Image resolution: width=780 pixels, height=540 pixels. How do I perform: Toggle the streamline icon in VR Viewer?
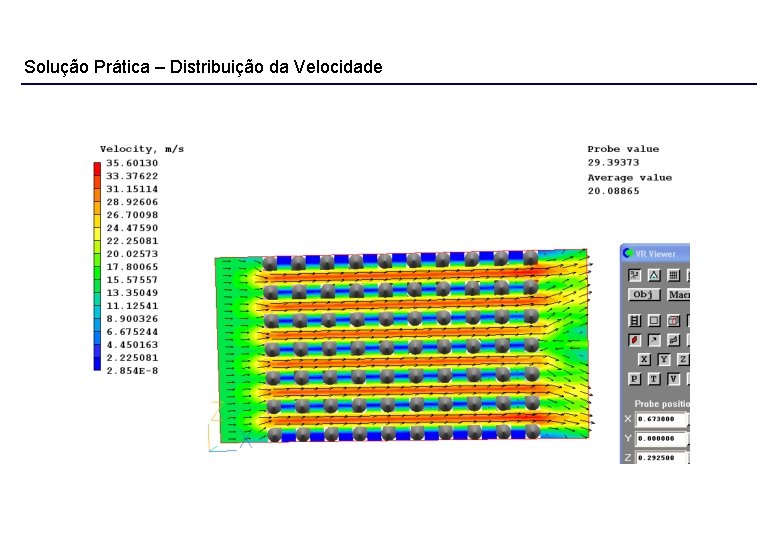[674, 340]
